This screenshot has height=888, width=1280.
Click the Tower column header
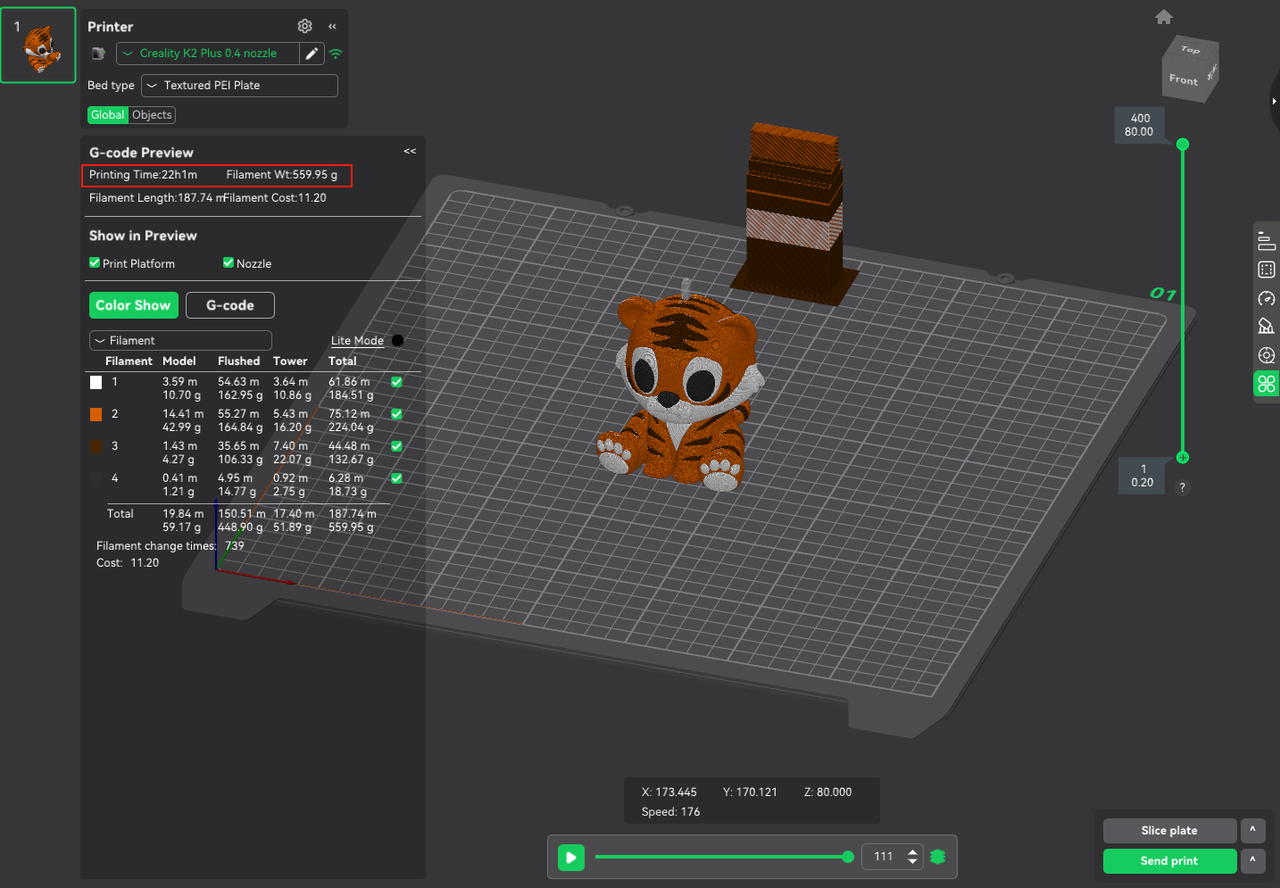[290, 361]
